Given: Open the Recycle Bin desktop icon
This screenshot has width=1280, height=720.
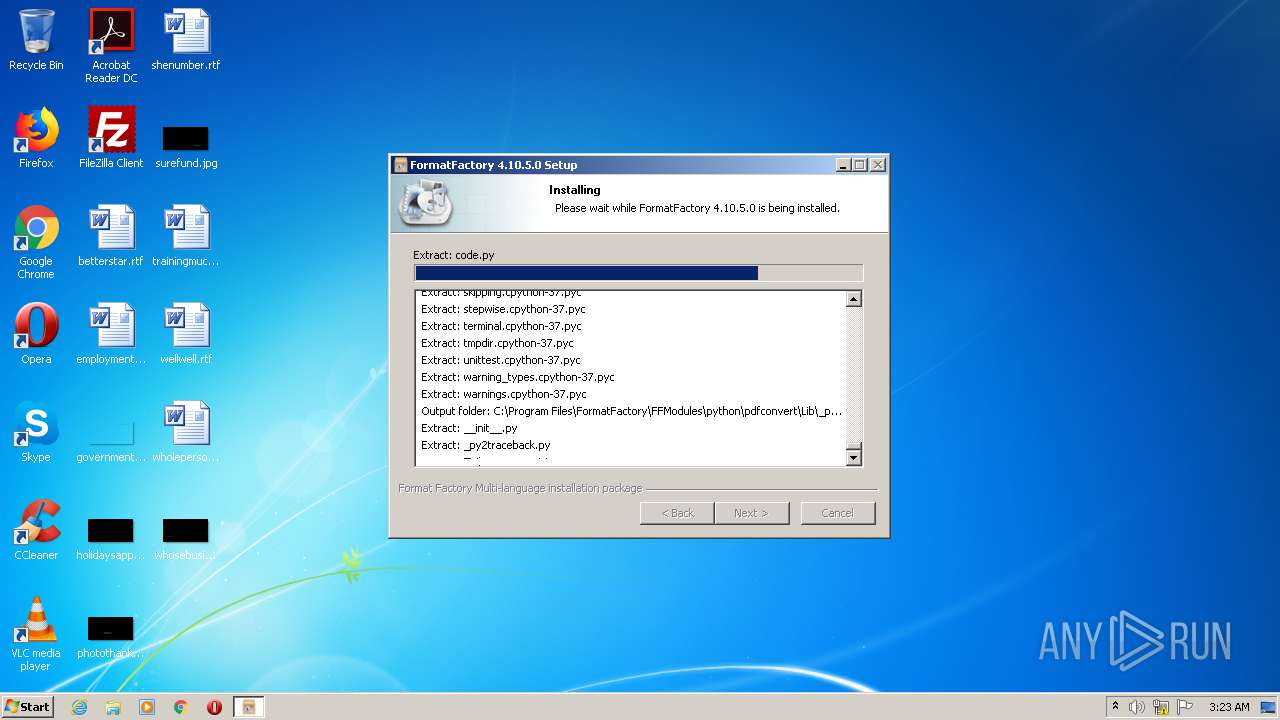Looking at the screenshot, I should point(36,40).
